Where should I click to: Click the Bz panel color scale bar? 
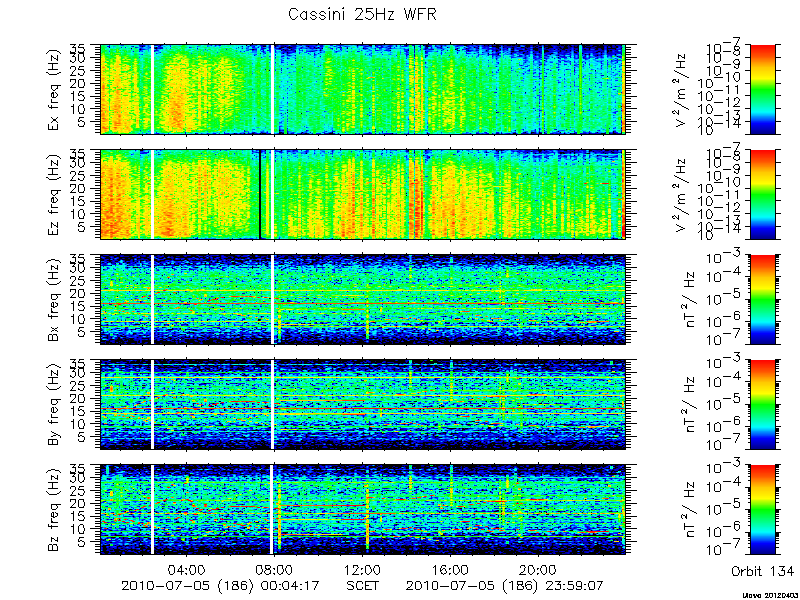[763, 510]
